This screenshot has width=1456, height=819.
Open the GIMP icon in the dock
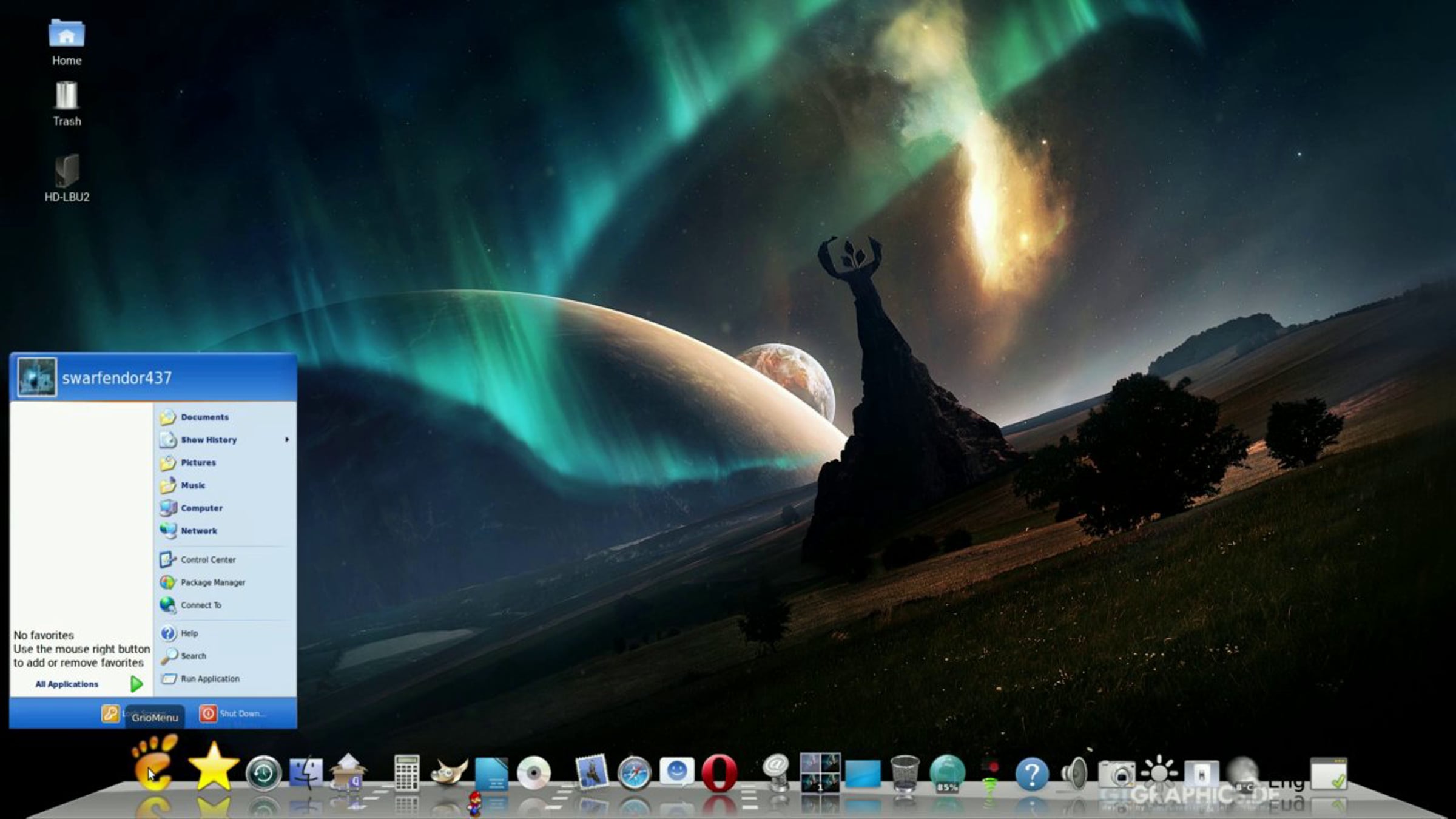[x=449, y=773]
